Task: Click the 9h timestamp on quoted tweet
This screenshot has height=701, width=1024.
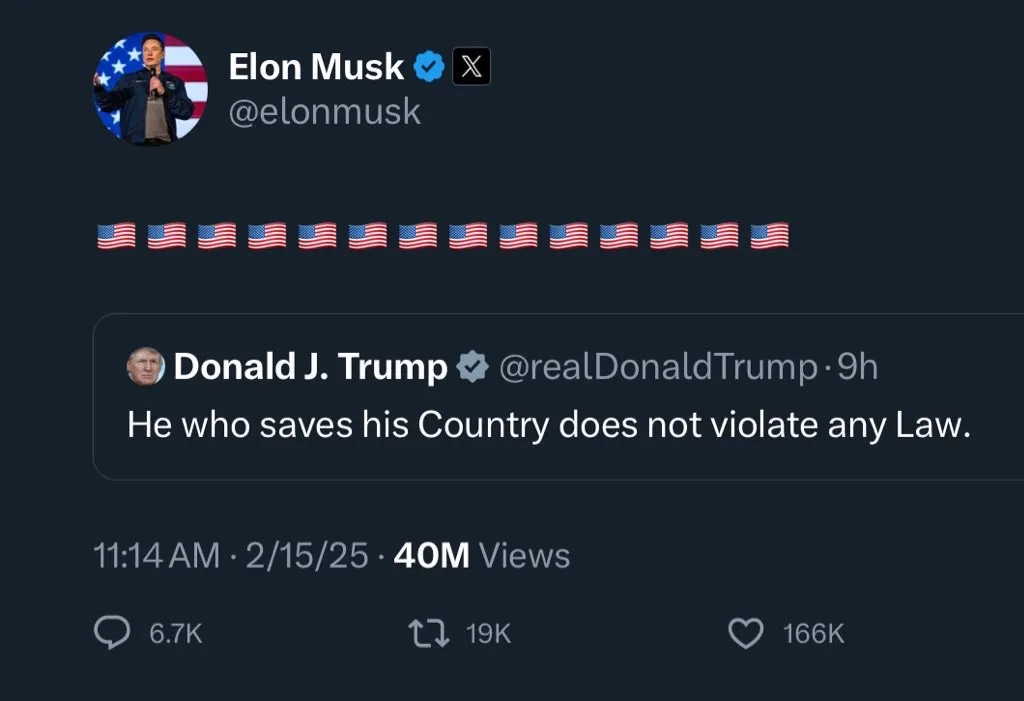Action: click(857, 366)
